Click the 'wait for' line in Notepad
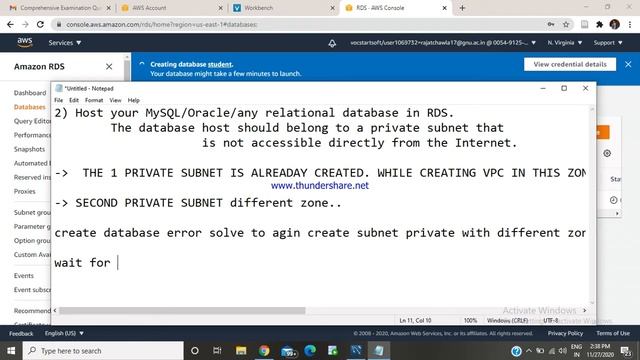The image size is (640, 360). pyautogui.click(x=82, y=262)
